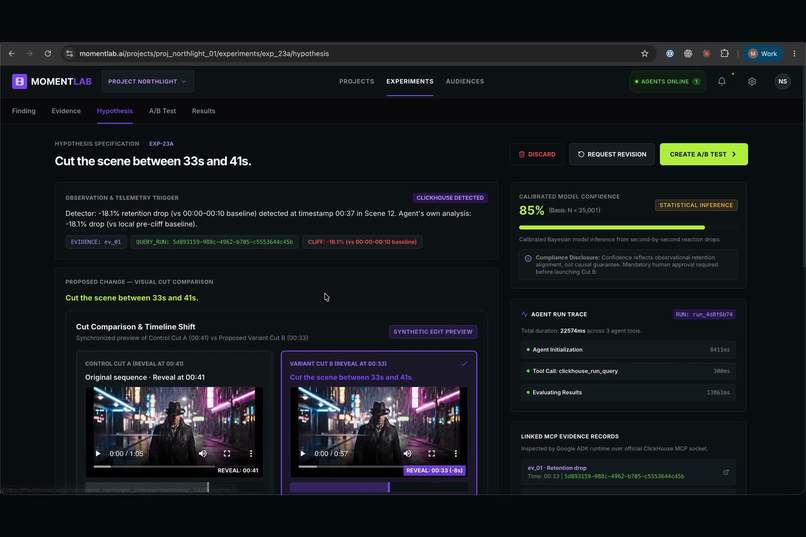
Task: Click the QUERY_RUN id tag
Action: point(214,242)
